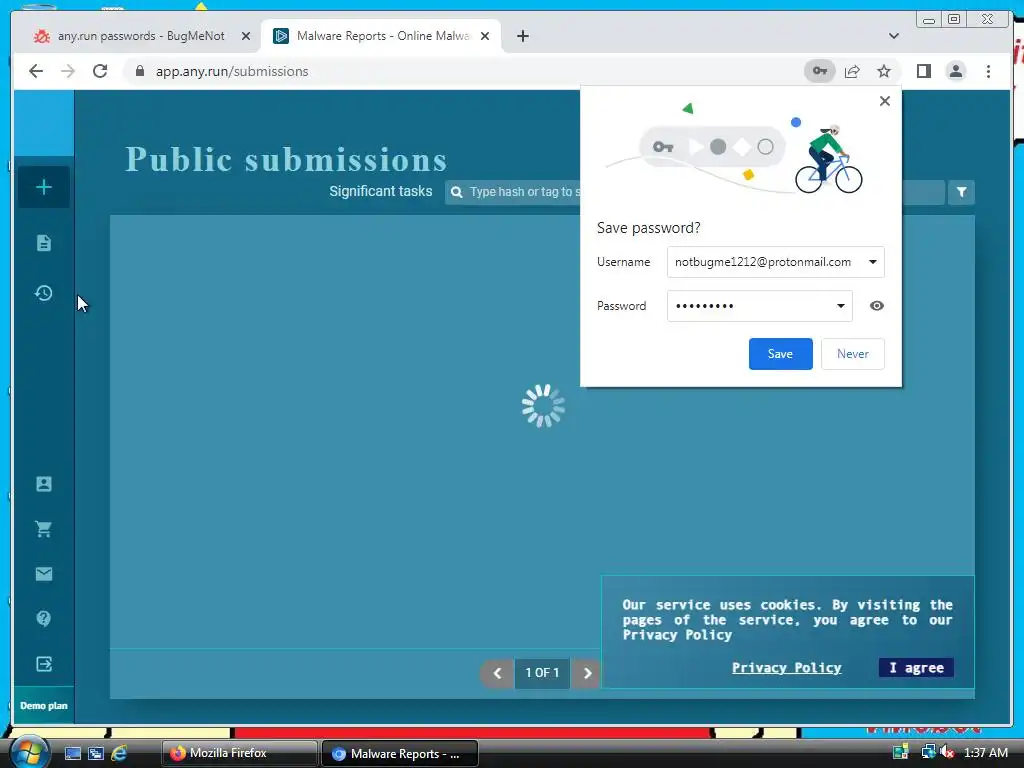Bookmark the page with the star icon
The height and width of the screenshot is (768, 1024).
coord(884,71)
